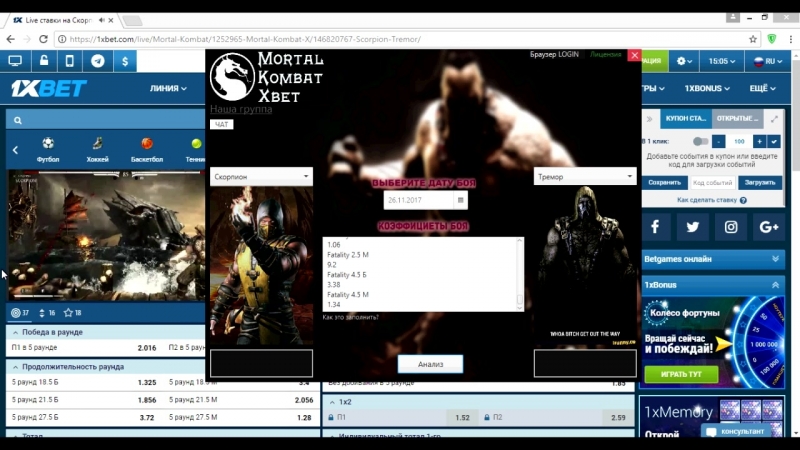Expand bet slip with diagonal arrows icon
The image size is (800, 450).
pyautogui.click(x=774, y=119)
